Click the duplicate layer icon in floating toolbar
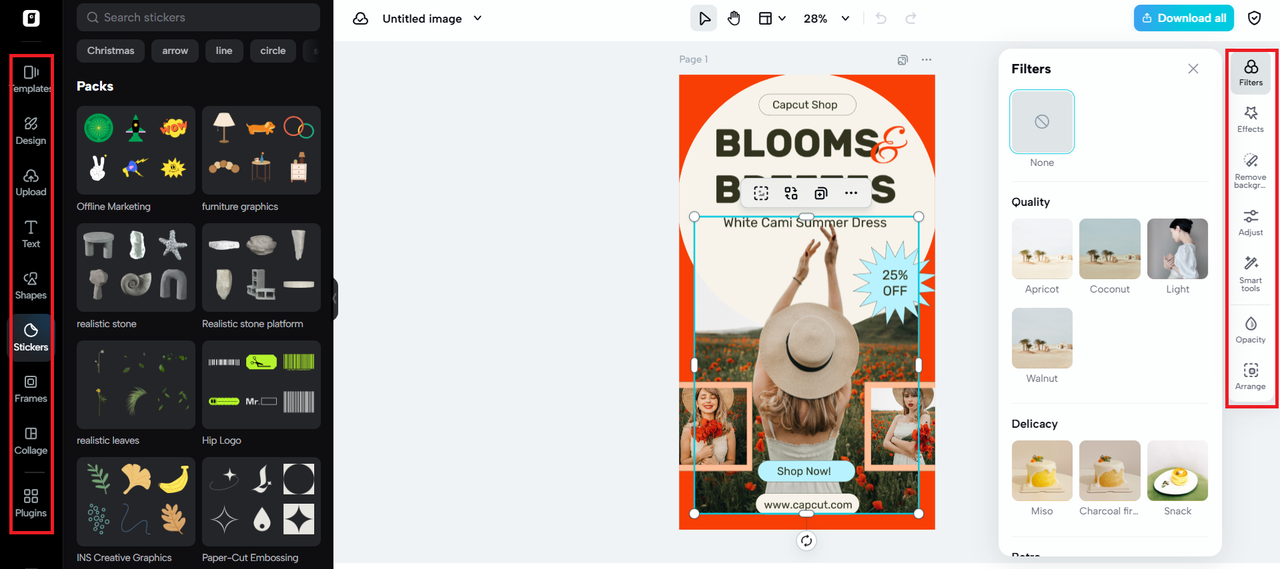Image resolution: width=1280 pixels, height=569 pixels. click(821, 193)
